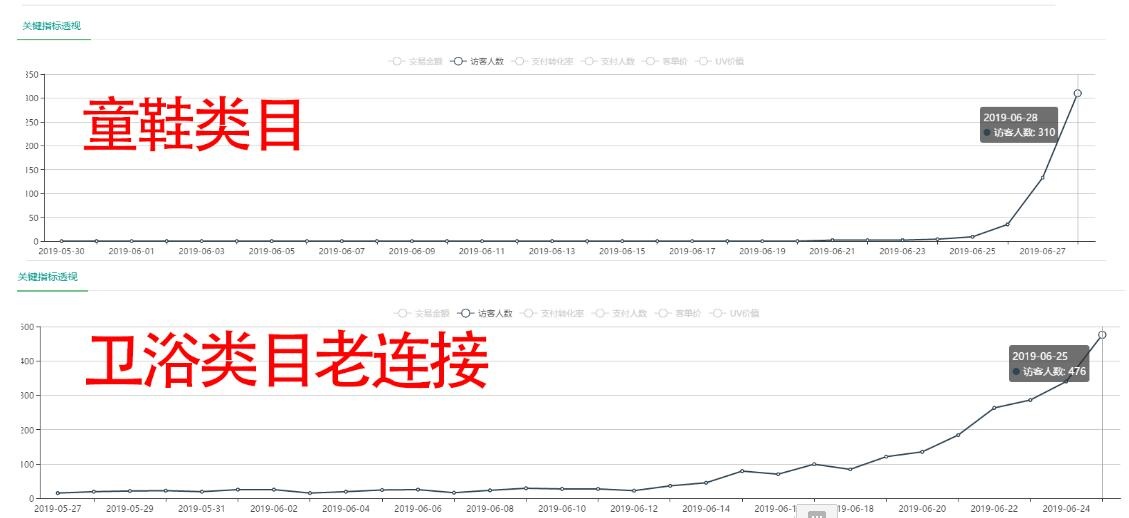
Task: Toggle 访客人数 series in lower chart legend
Action: click(x=485, y=313)
